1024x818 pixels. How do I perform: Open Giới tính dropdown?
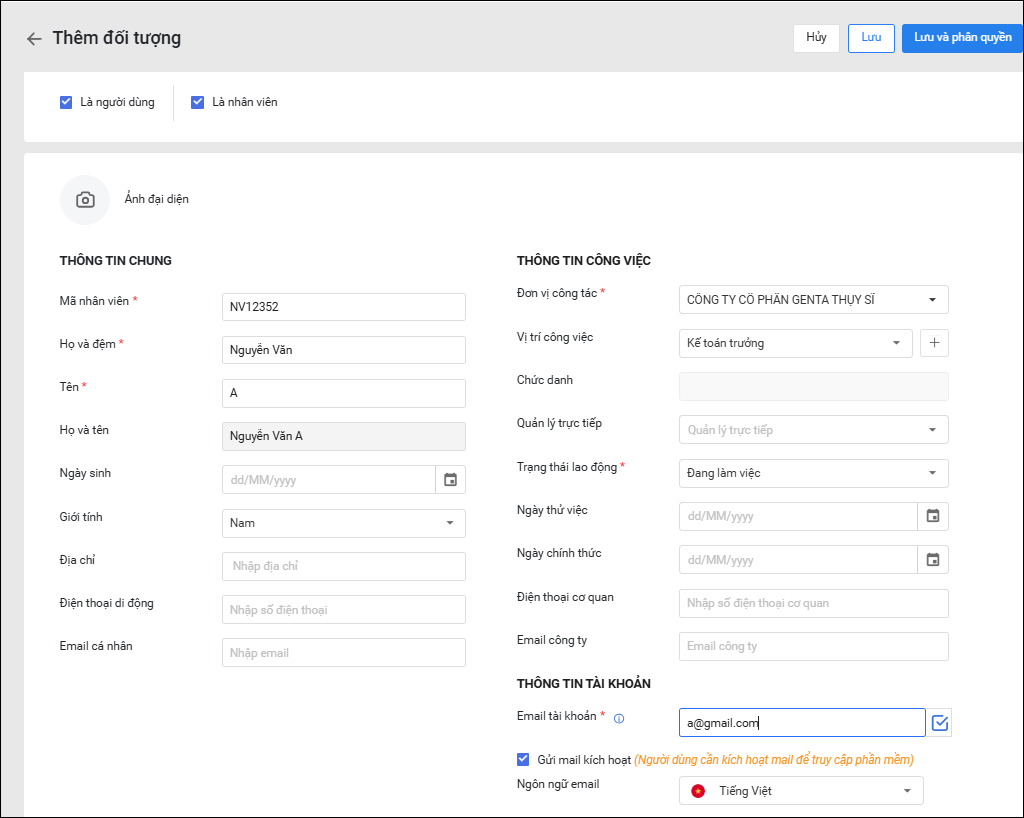343,523
